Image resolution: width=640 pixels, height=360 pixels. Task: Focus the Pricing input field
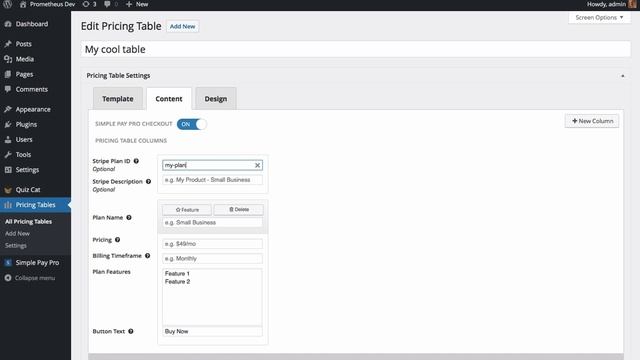click(212, 244)
